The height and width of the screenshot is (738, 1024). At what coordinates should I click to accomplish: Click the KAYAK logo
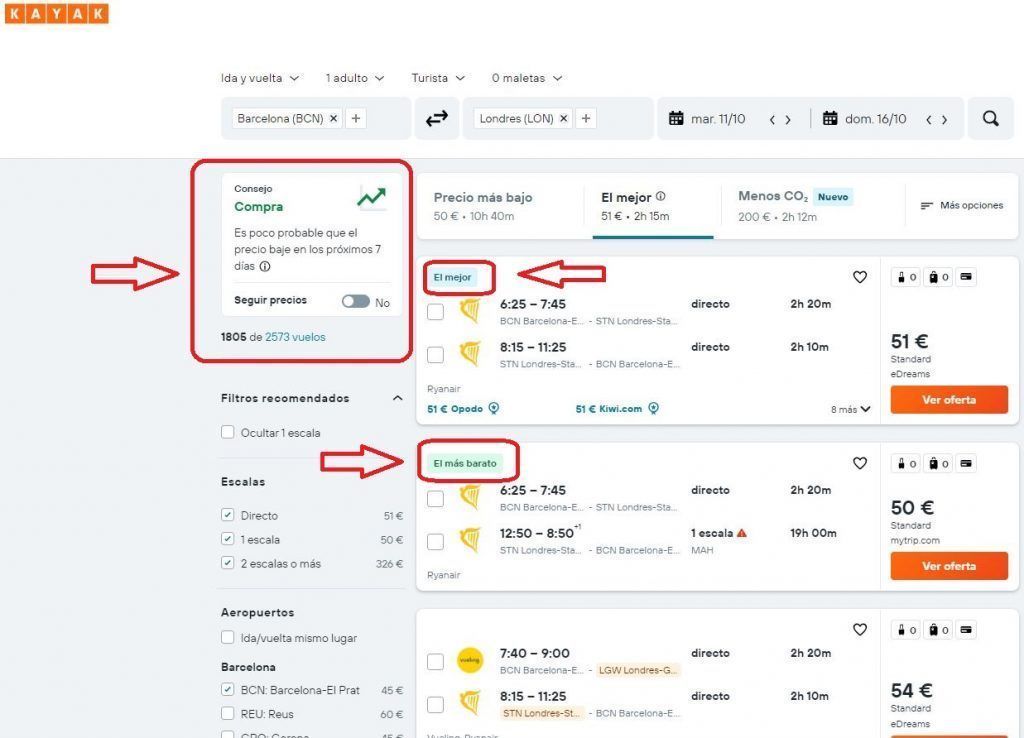pyautogui.click(x=57, y=13)
